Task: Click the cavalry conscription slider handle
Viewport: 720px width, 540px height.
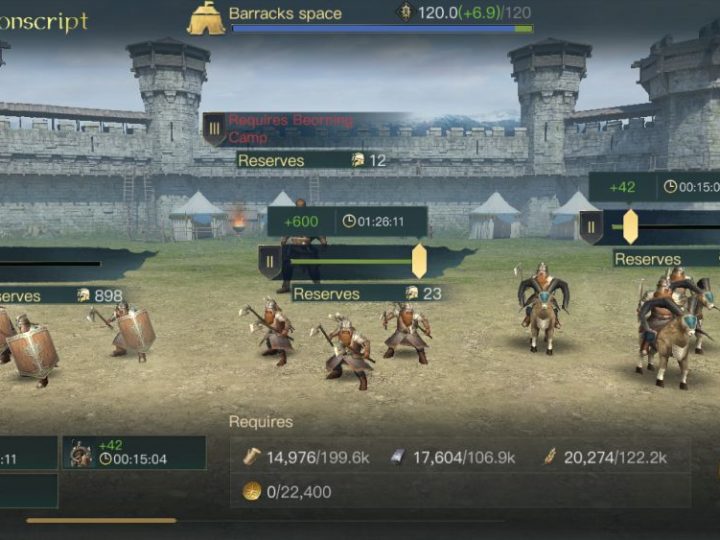Action: coord(630,227)
